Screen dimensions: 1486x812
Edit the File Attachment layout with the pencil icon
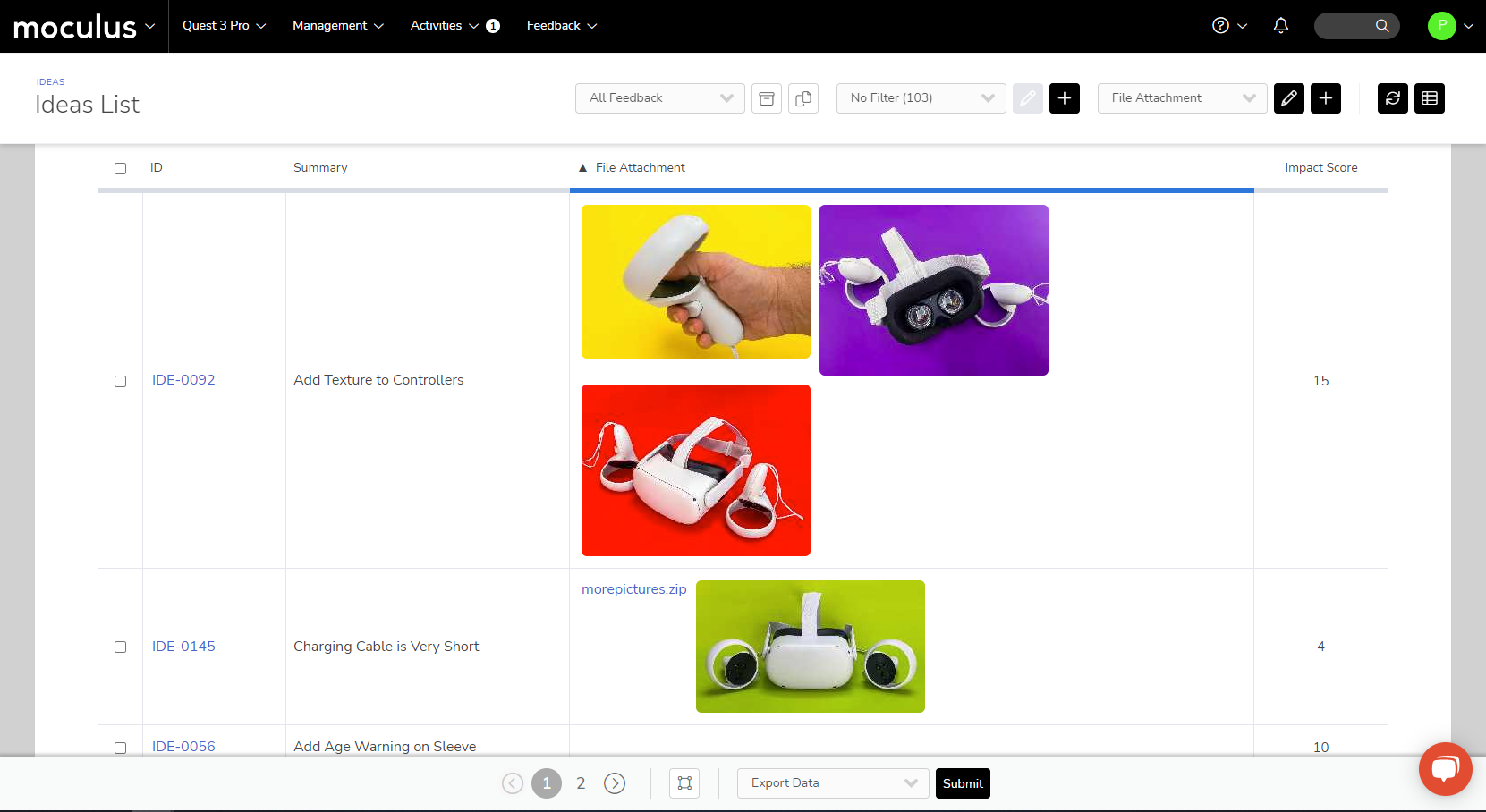coord(1288,98)
